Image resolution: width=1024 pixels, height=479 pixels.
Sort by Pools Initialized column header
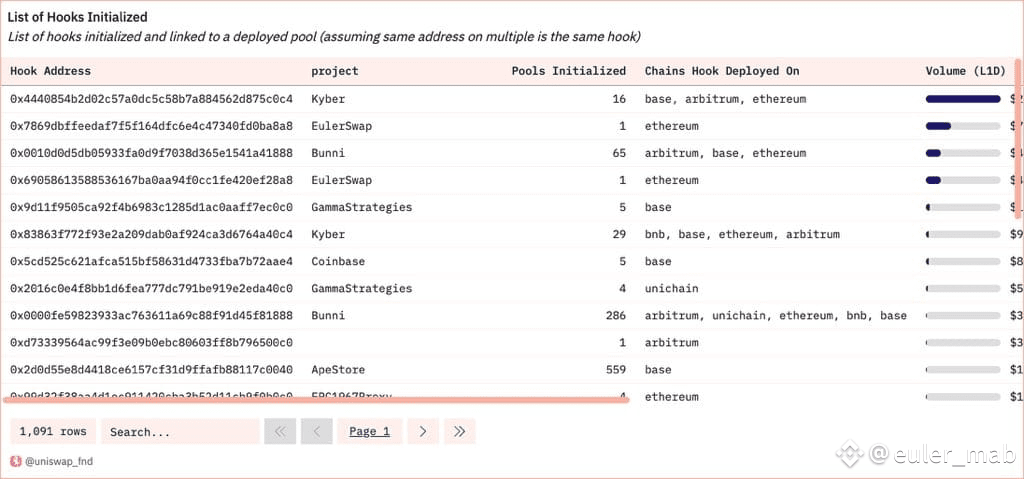(x=569, y=71)
